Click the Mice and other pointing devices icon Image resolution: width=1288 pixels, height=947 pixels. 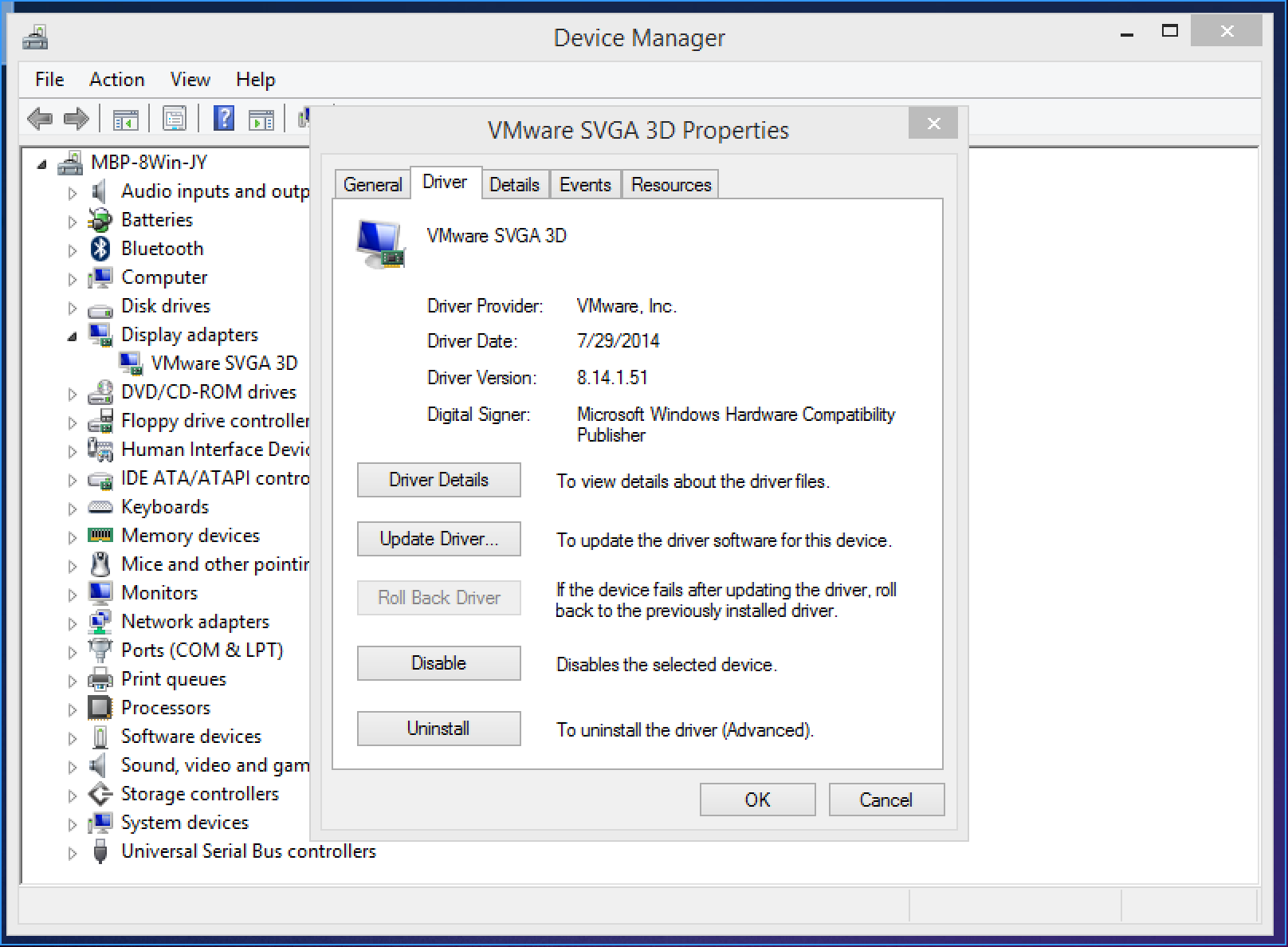click(x=100, y=564)
